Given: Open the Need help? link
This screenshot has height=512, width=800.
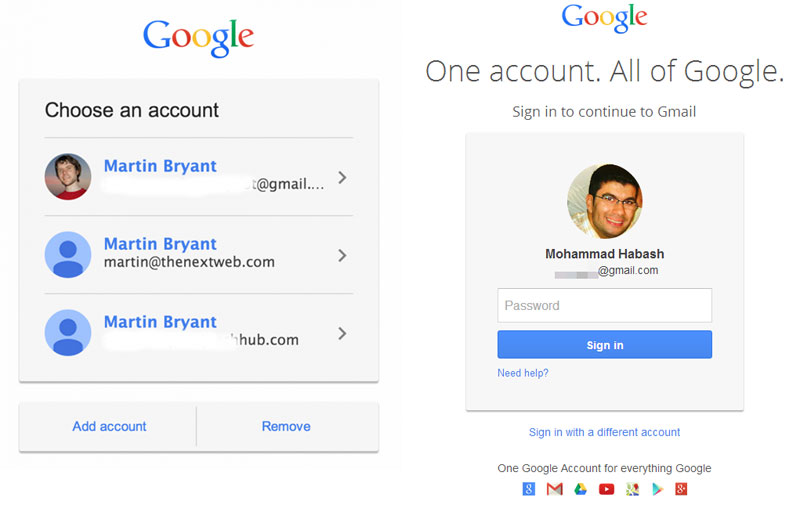Looking at the screenshot, I should point(523,373).
